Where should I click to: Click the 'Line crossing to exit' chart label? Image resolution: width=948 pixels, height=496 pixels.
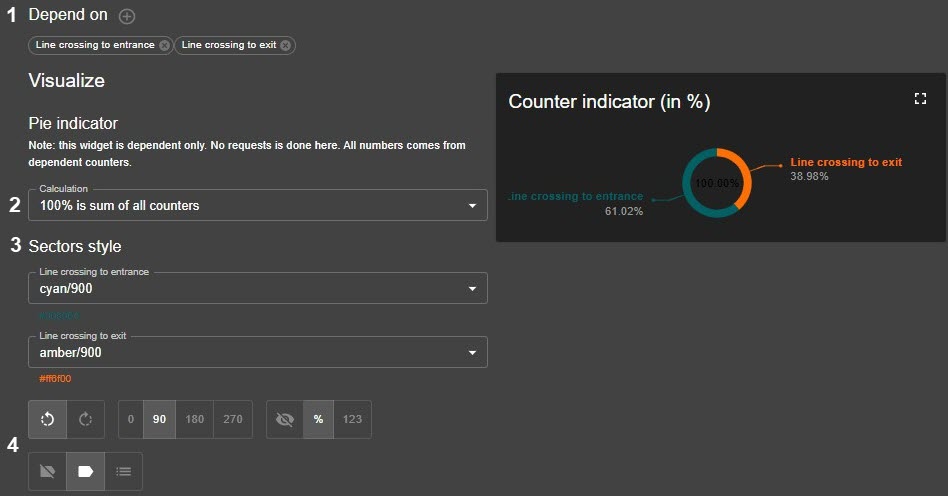tap(846, 161)
